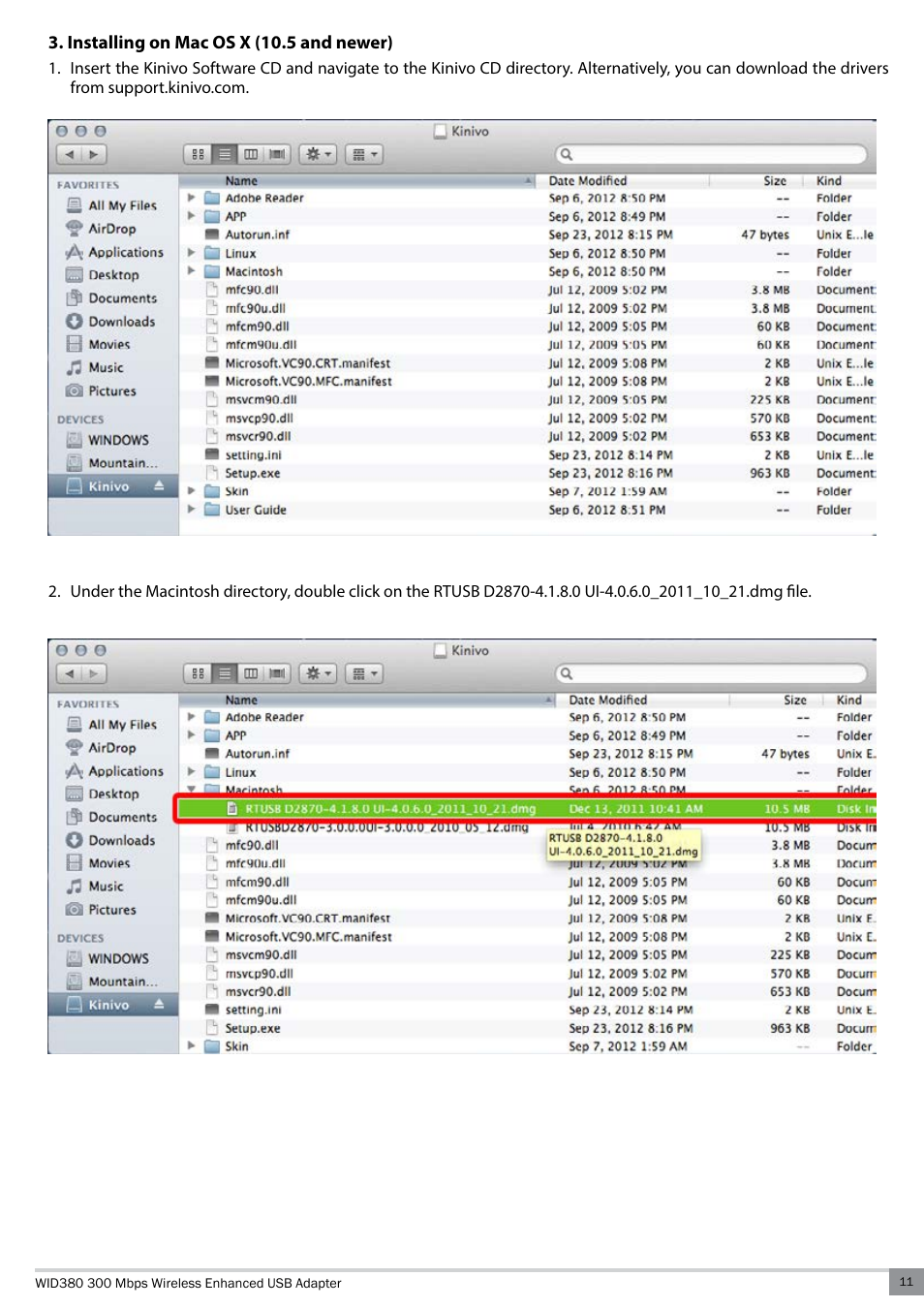Eject the Kinivo disc in step 2 Finder sidebar
The height and width of the screenshot is (1308, 924).
pos(159,1005)
